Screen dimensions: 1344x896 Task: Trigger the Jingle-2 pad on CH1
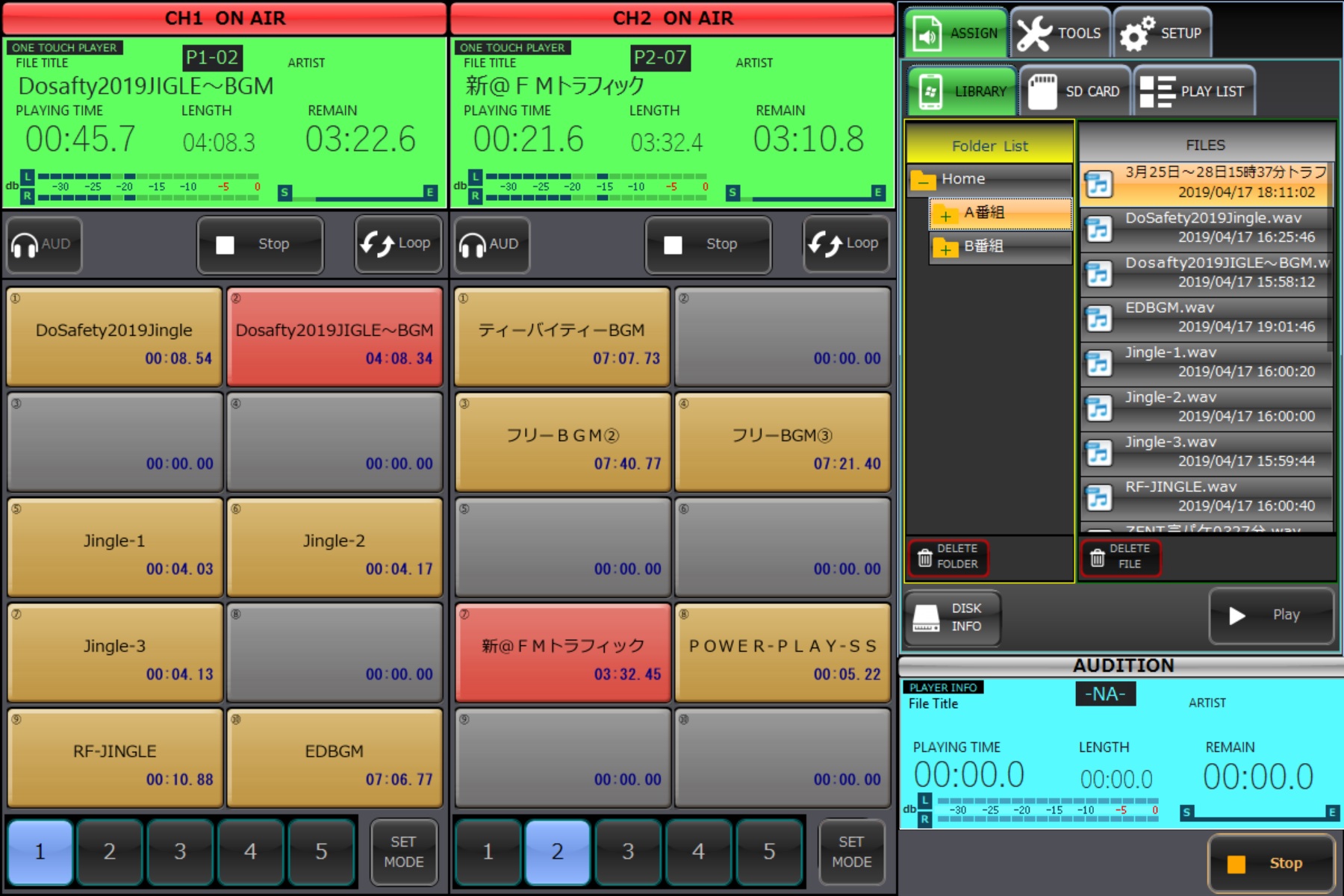point(334,548)
